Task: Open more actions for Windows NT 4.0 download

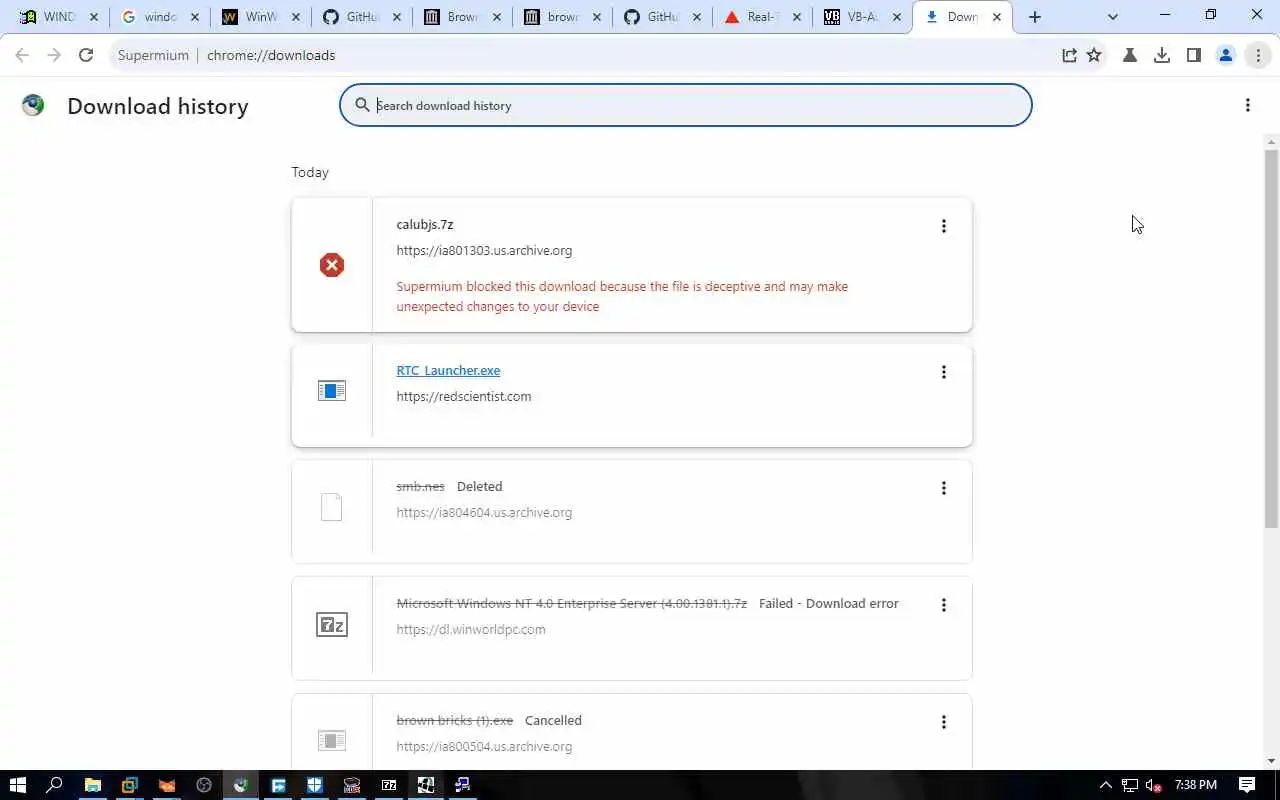Action: [x=943, y=605]
